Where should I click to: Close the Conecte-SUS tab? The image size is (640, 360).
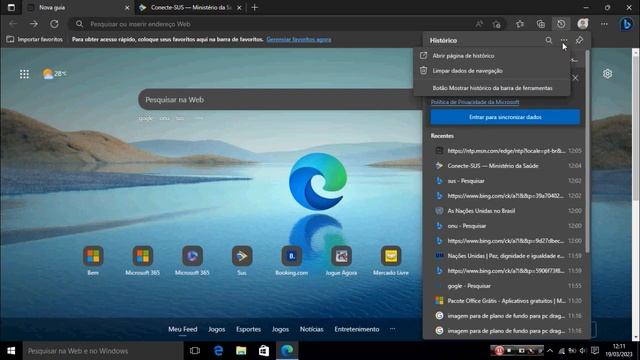(x=240, y=7)
